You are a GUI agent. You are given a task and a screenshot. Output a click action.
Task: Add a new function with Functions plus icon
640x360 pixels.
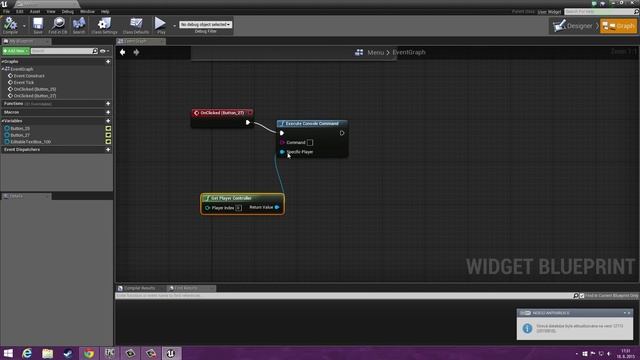(108, 104)
